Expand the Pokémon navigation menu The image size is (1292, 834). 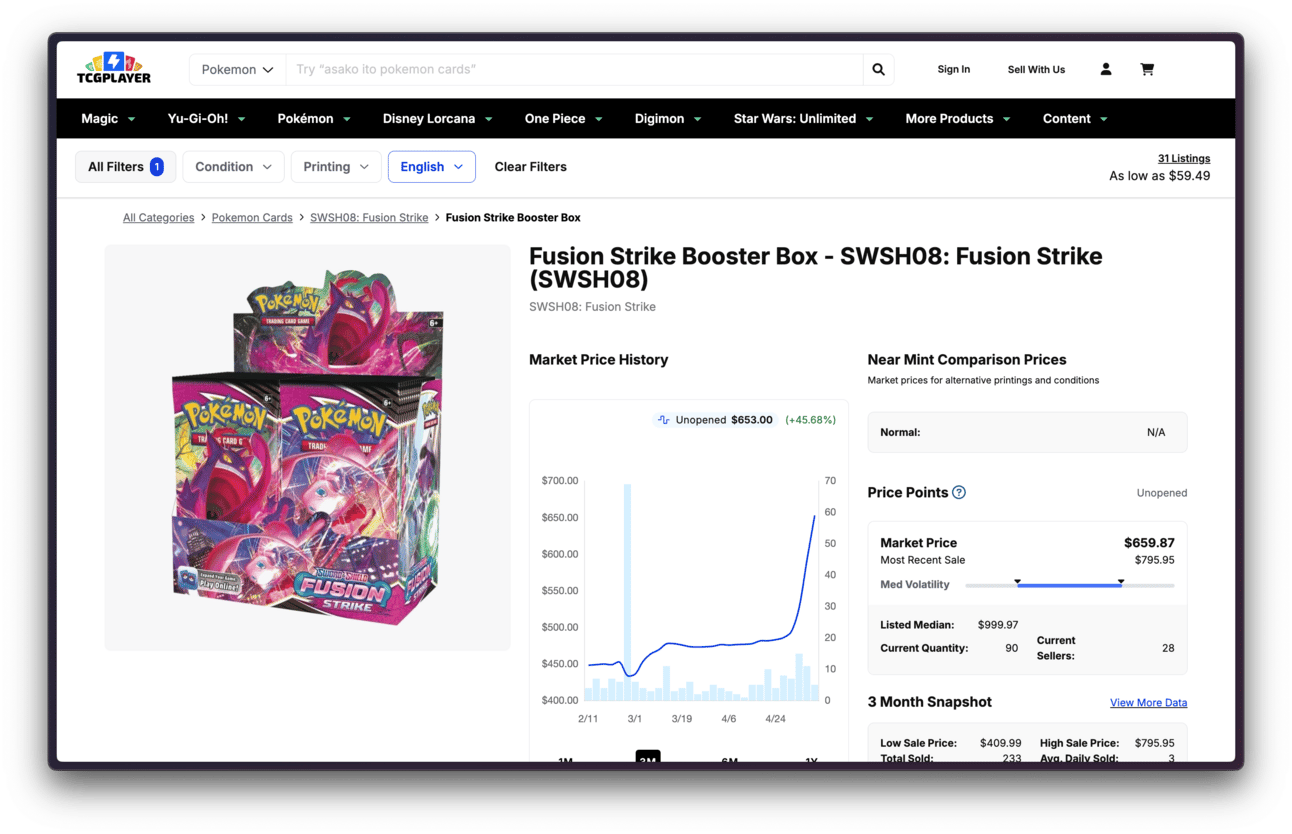[x=314, y=118]
